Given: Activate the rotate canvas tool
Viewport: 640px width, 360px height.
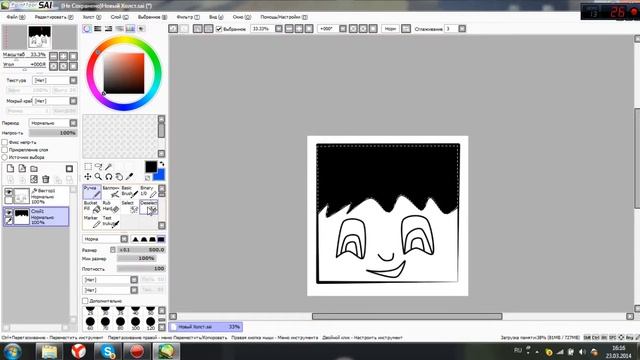Looking at the screenshot, I should [x=109, y=177].
